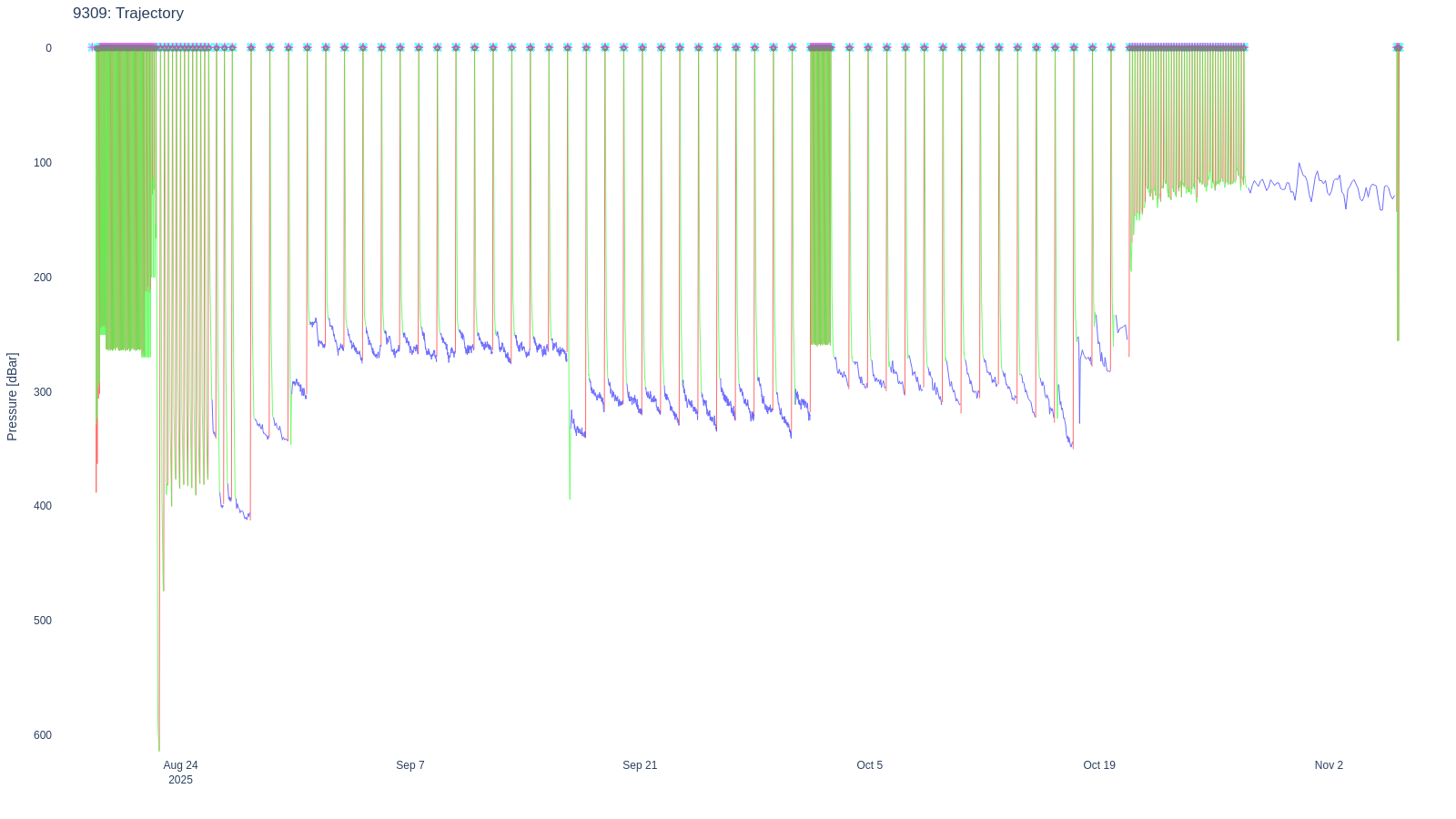Click the isolated surface marker after Nov 2

1397,47
